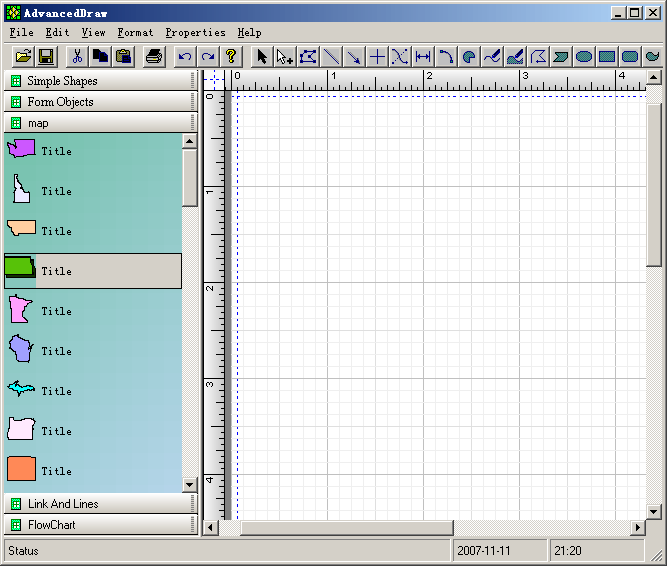Click the Copy toolbar icon
This screenshot has height=566, width=667.
point(100,56)
